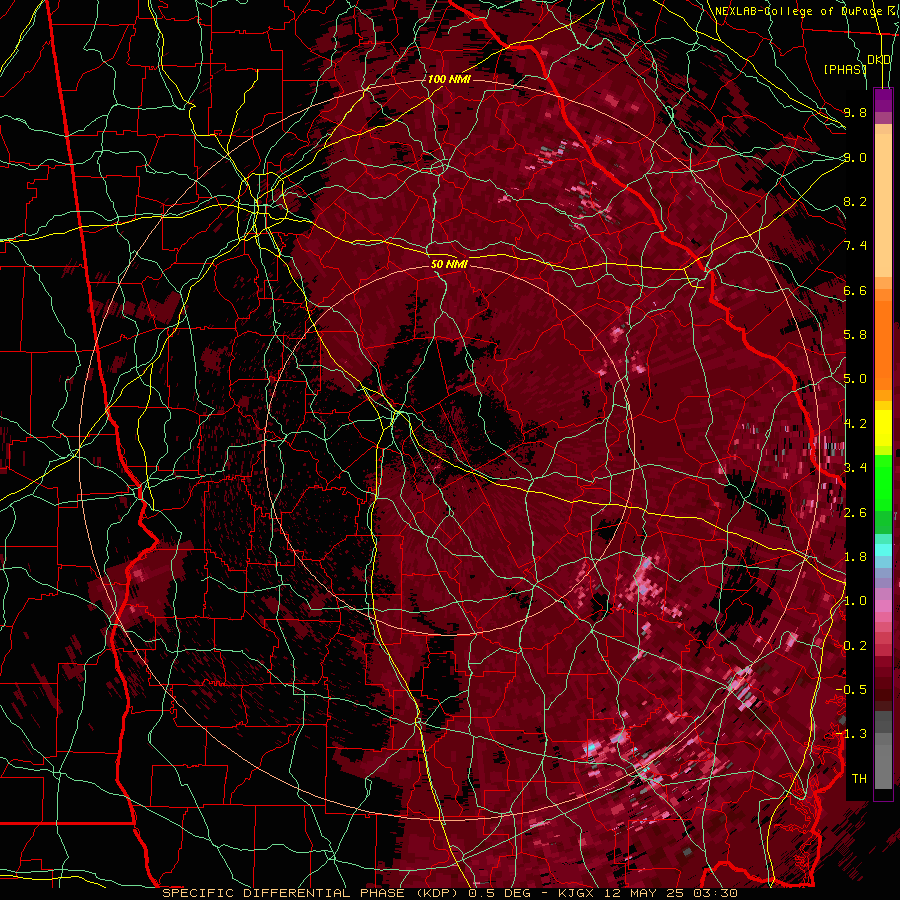Select the 9.0 value on the color scale
Image resolution: width=900 pixels, height=900 pixels.
(855, 157)
